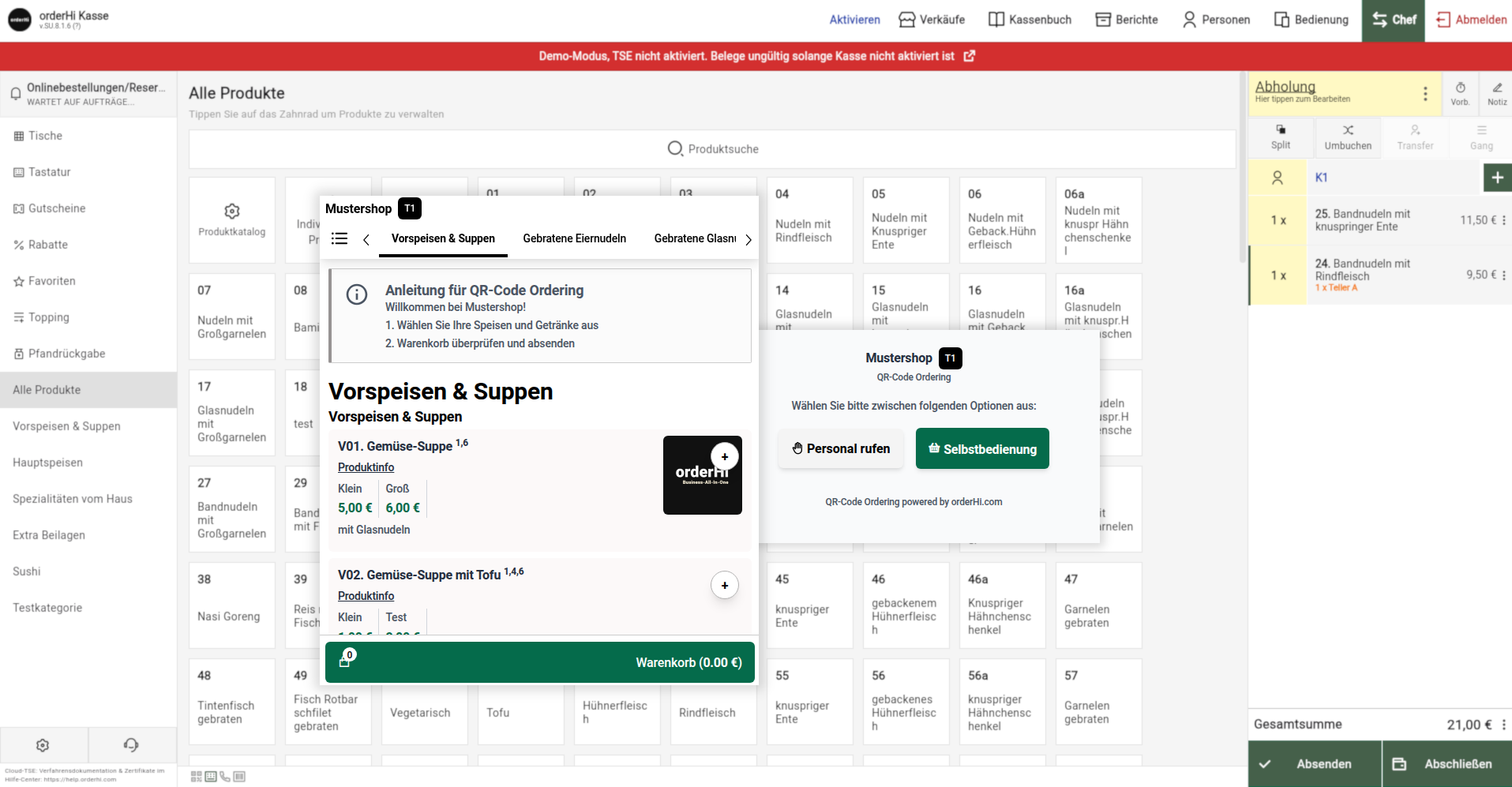1512x787 pixels.
Task: Open three-dot menu for Abholung
Action: tap(1424, 94)
